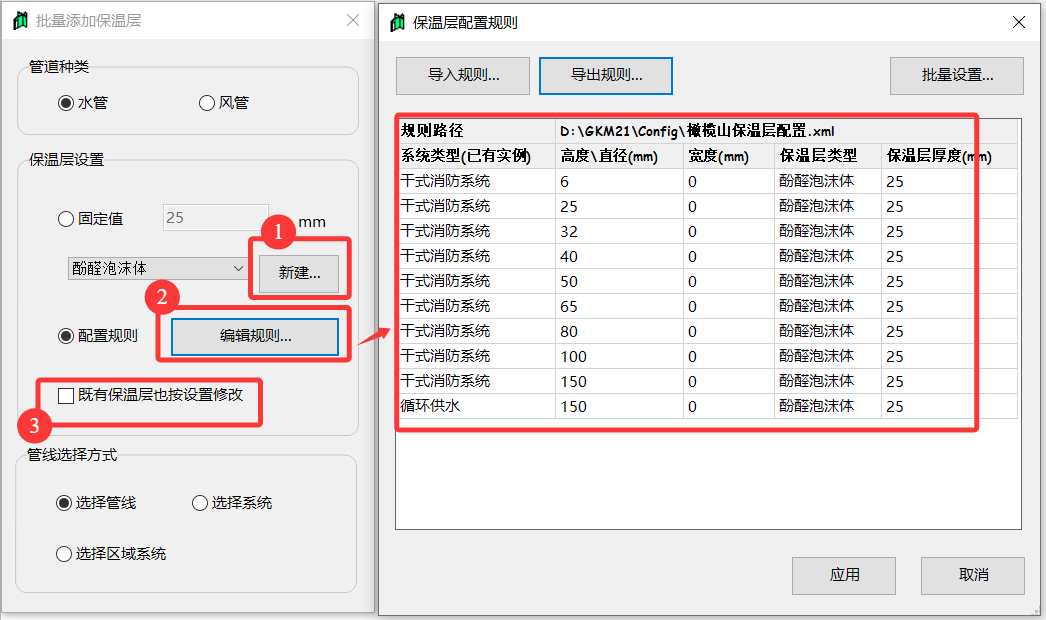Click the 规则路径 label cell

(x=476, y=131)
